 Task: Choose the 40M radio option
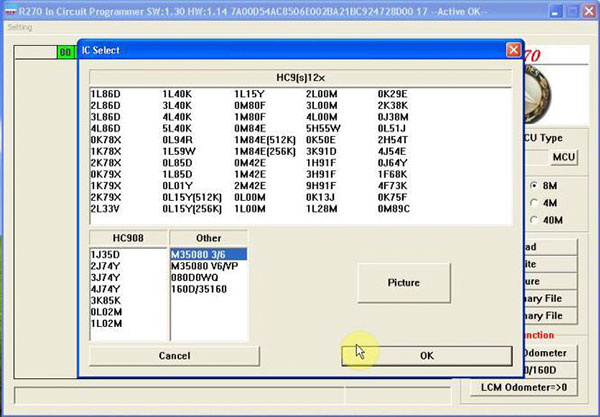point(534,220)
